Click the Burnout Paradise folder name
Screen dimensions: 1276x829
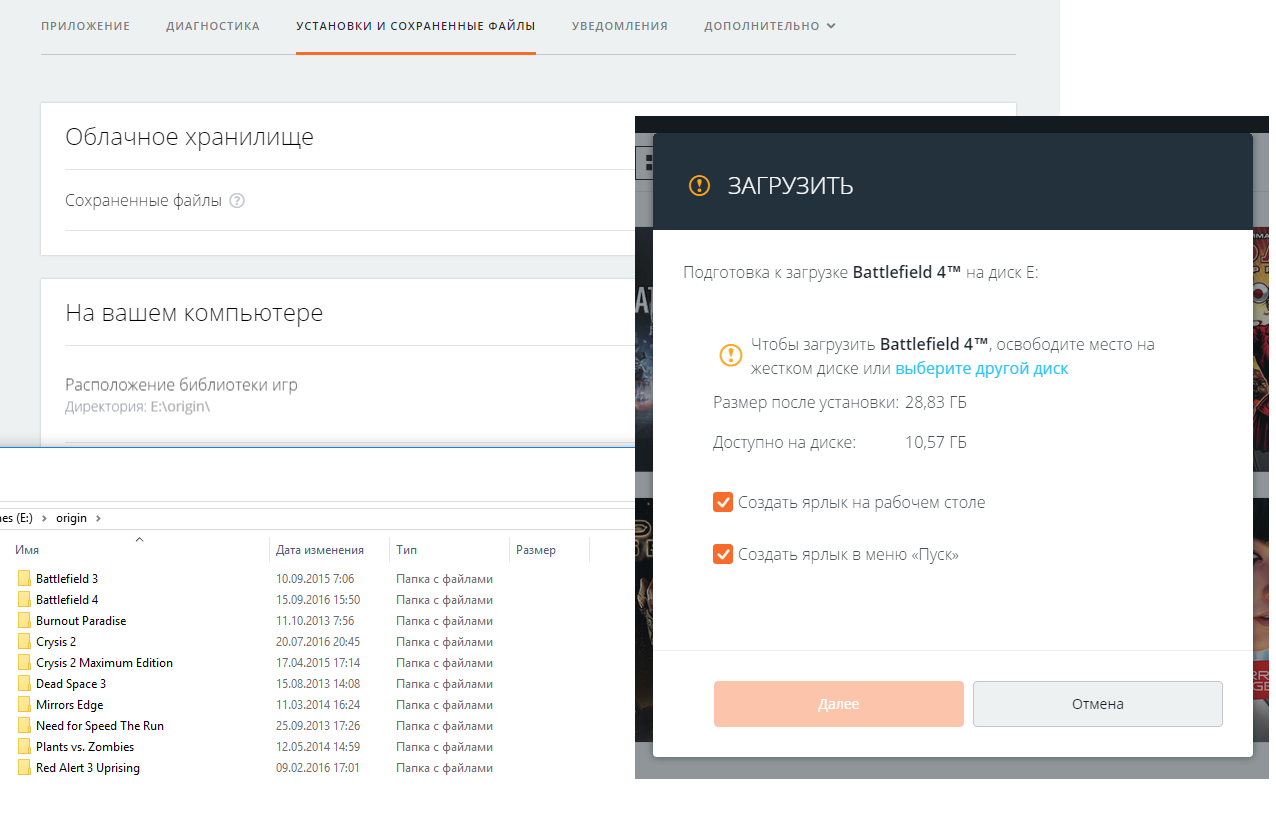[81, 620]
